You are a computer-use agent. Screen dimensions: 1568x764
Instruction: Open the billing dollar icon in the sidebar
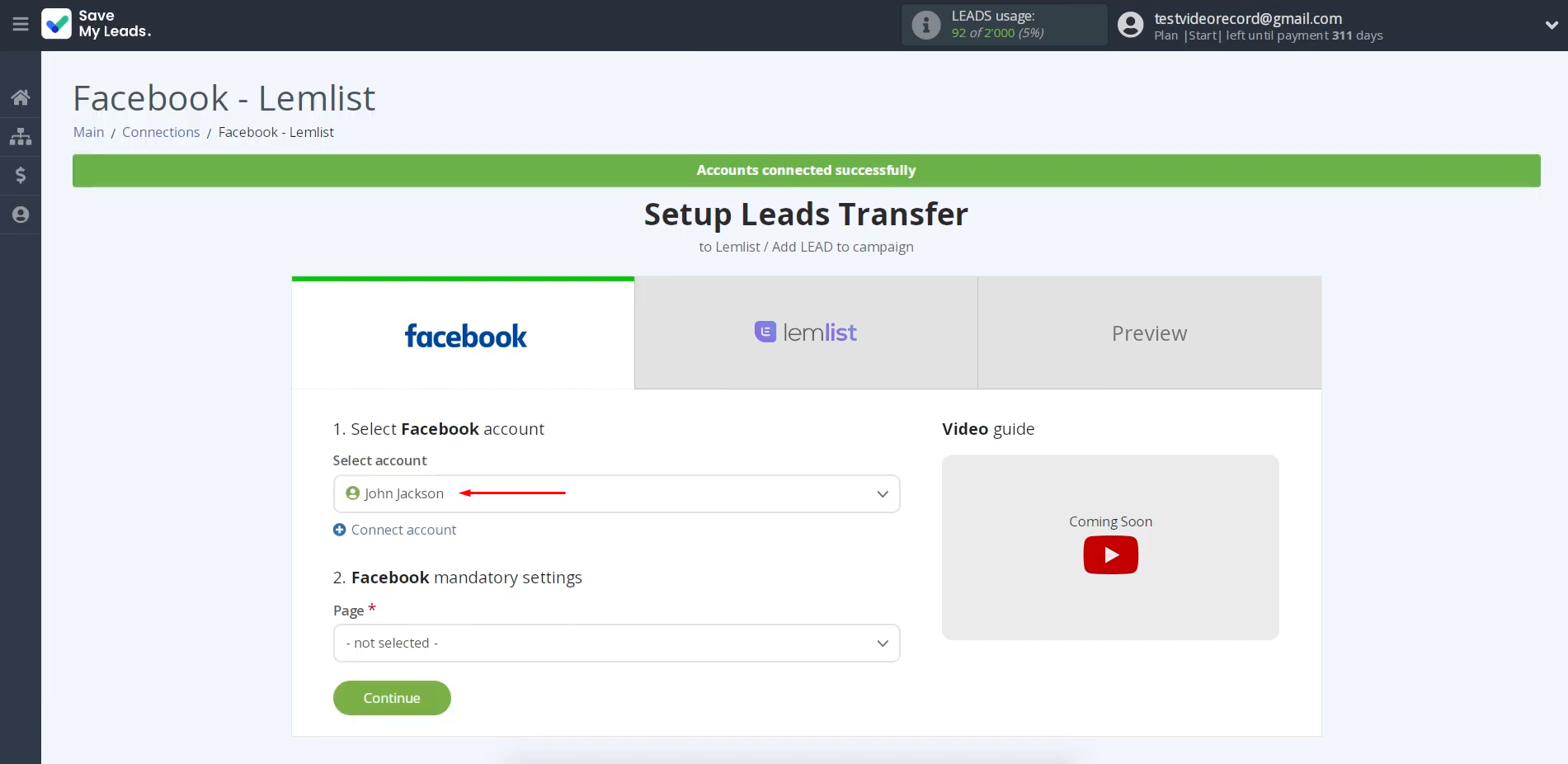coord(21,175)
